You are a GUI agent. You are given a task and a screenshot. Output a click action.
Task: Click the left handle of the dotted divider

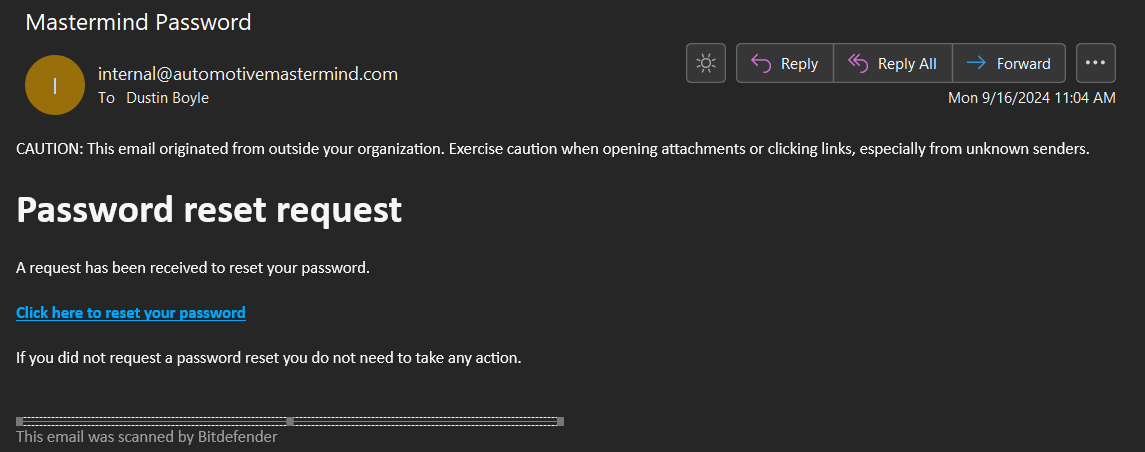[20, 421]
